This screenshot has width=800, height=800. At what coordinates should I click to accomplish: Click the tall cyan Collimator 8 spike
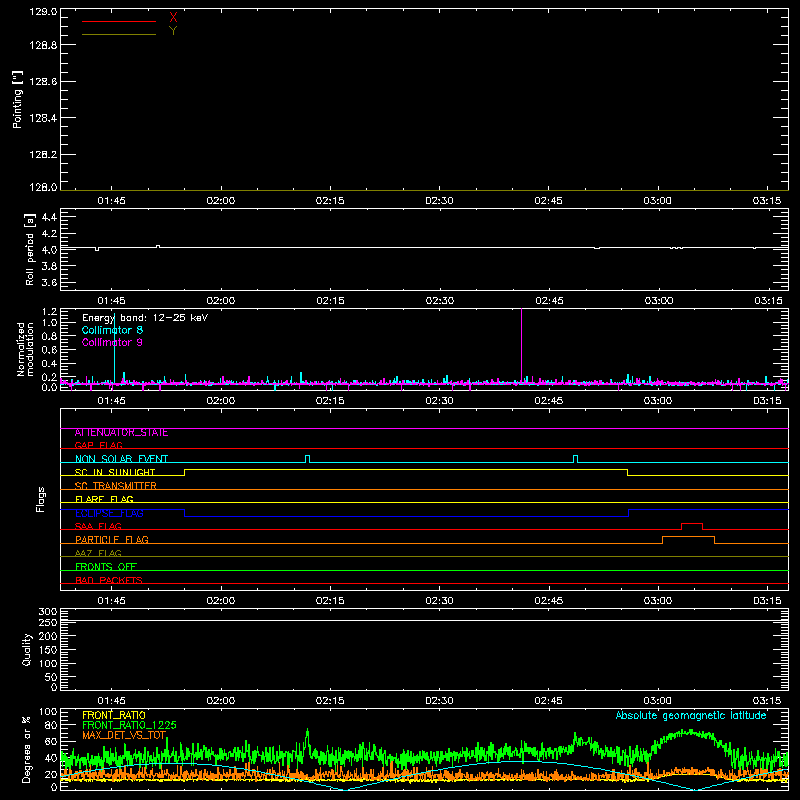(114, 349)
